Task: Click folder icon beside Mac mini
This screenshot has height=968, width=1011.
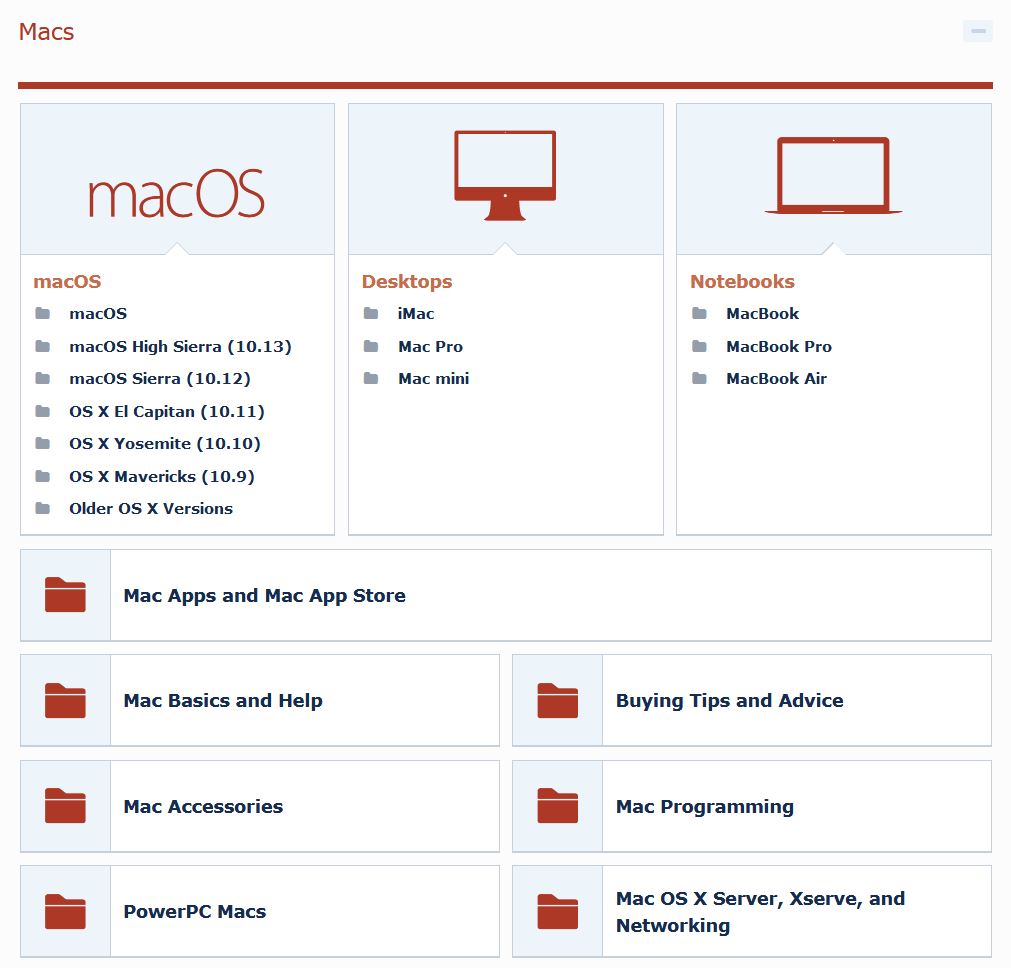Action: 371,379
